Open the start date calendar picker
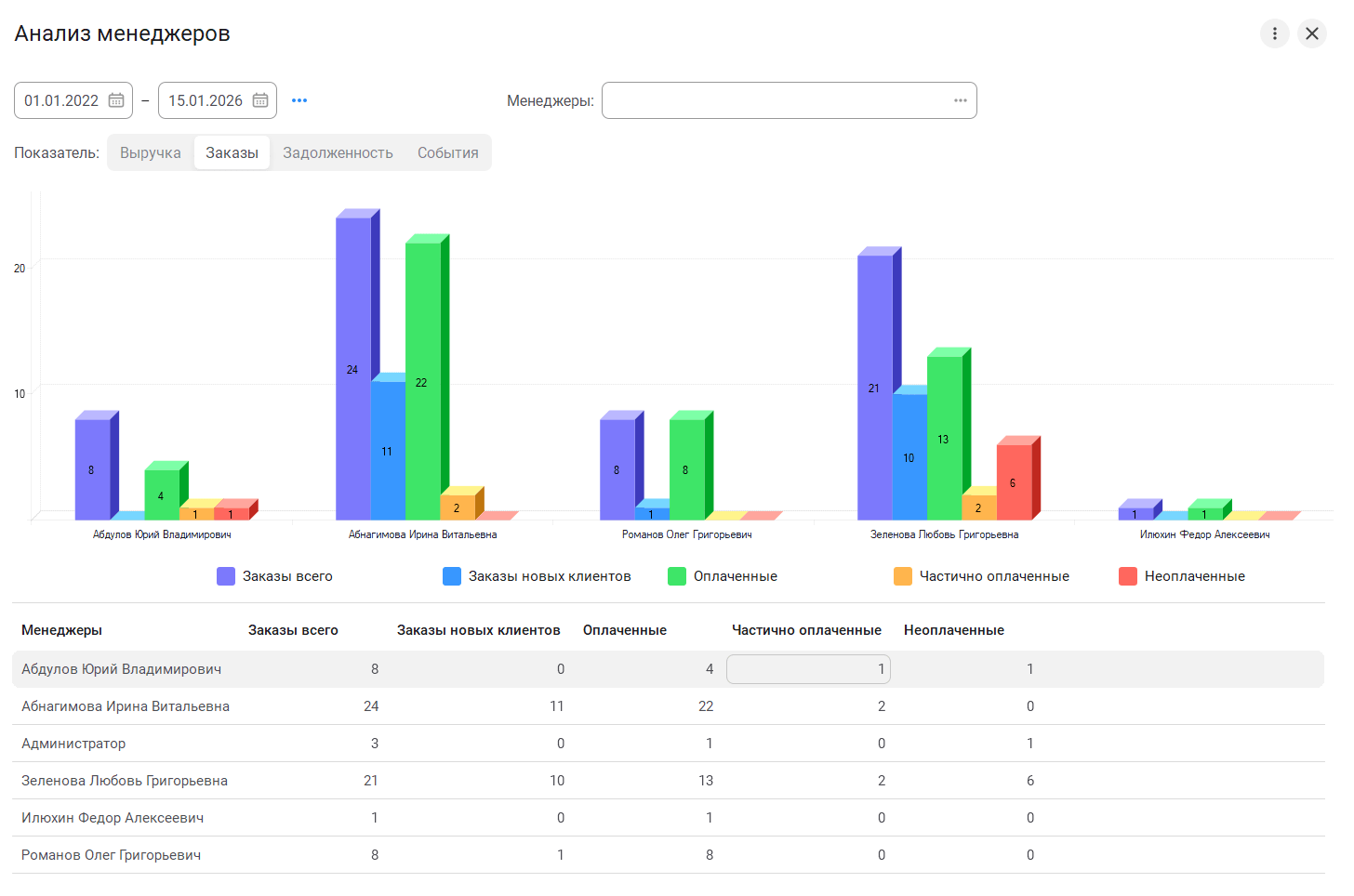 pos(116,100)
